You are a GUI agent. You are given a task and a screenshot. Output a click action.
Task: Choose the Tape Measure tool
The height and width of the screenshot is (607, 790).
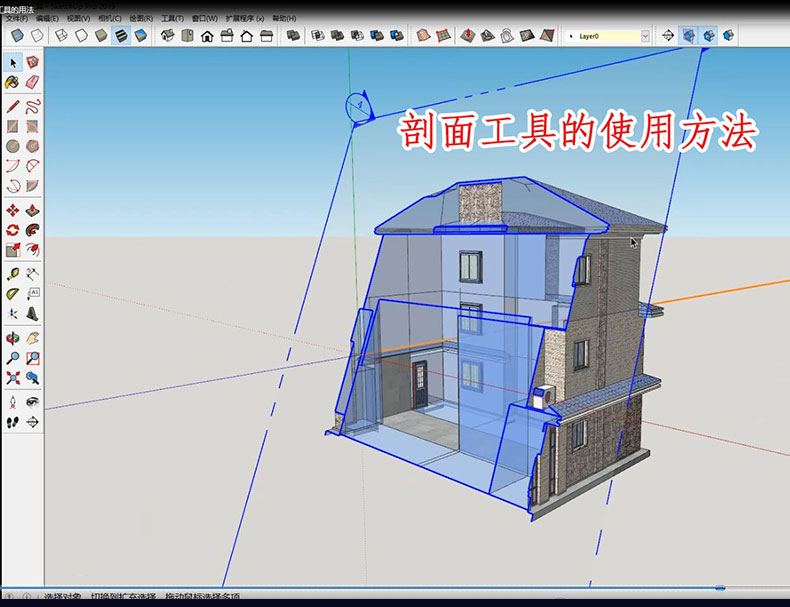[x=13, y=273]
